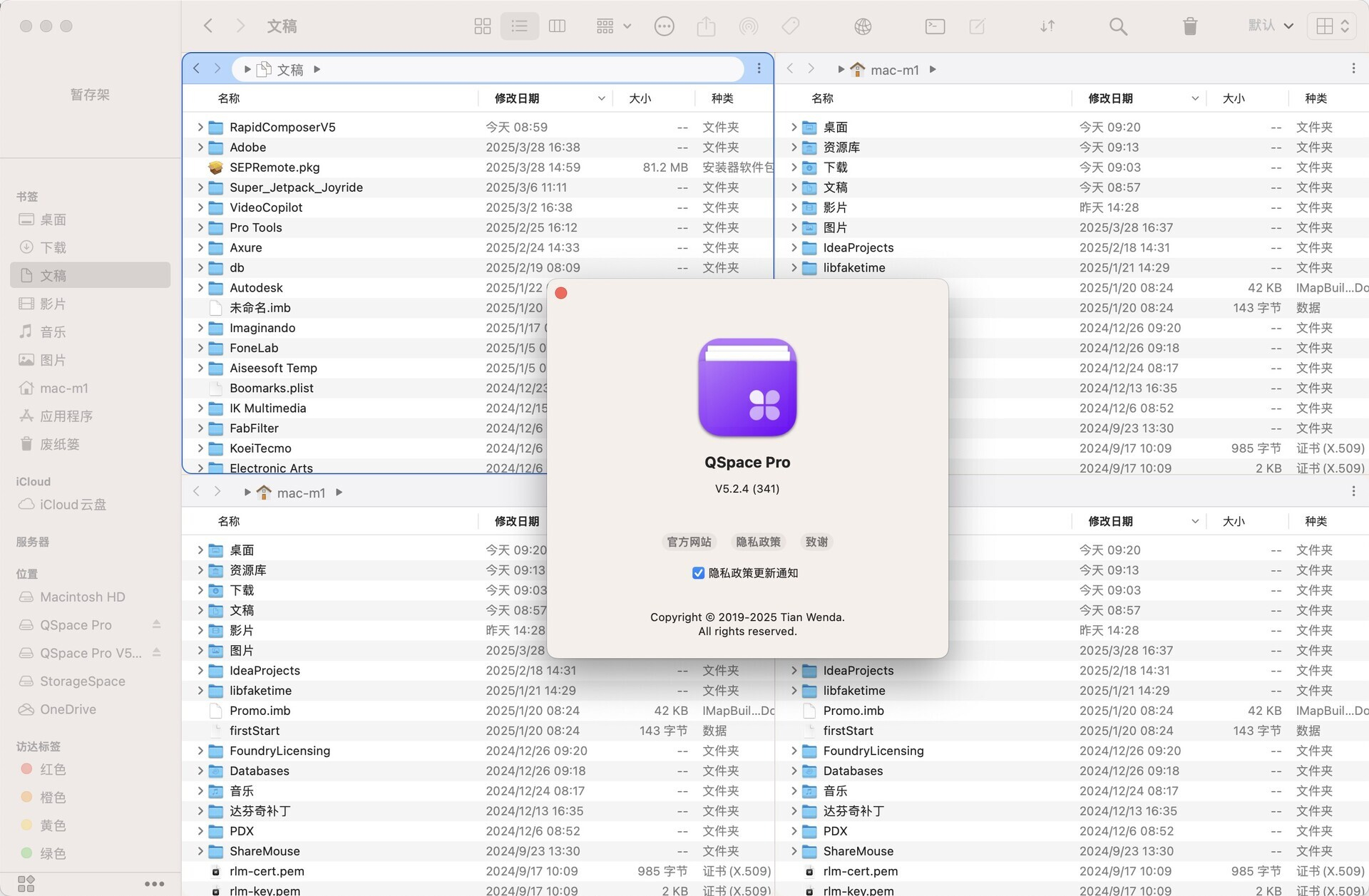Select 应用程序 in the sidebar

[x=66, y=416]
